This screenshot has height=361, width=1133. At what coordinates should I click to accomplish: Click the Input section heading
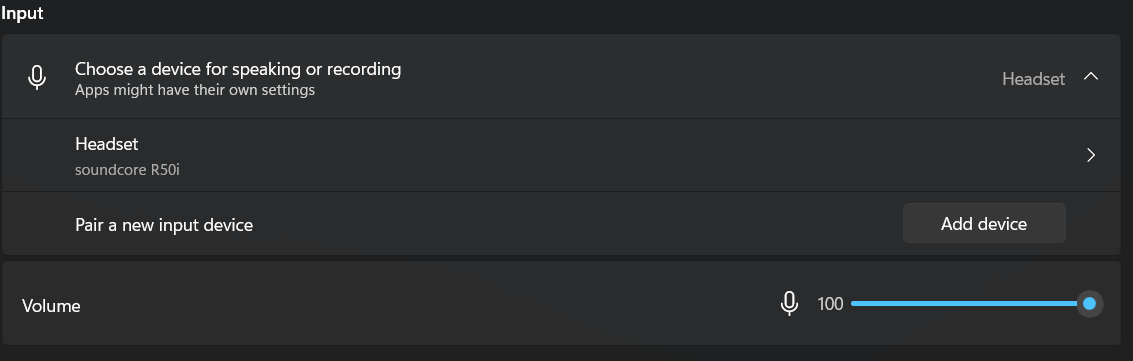tap(22, 12)
